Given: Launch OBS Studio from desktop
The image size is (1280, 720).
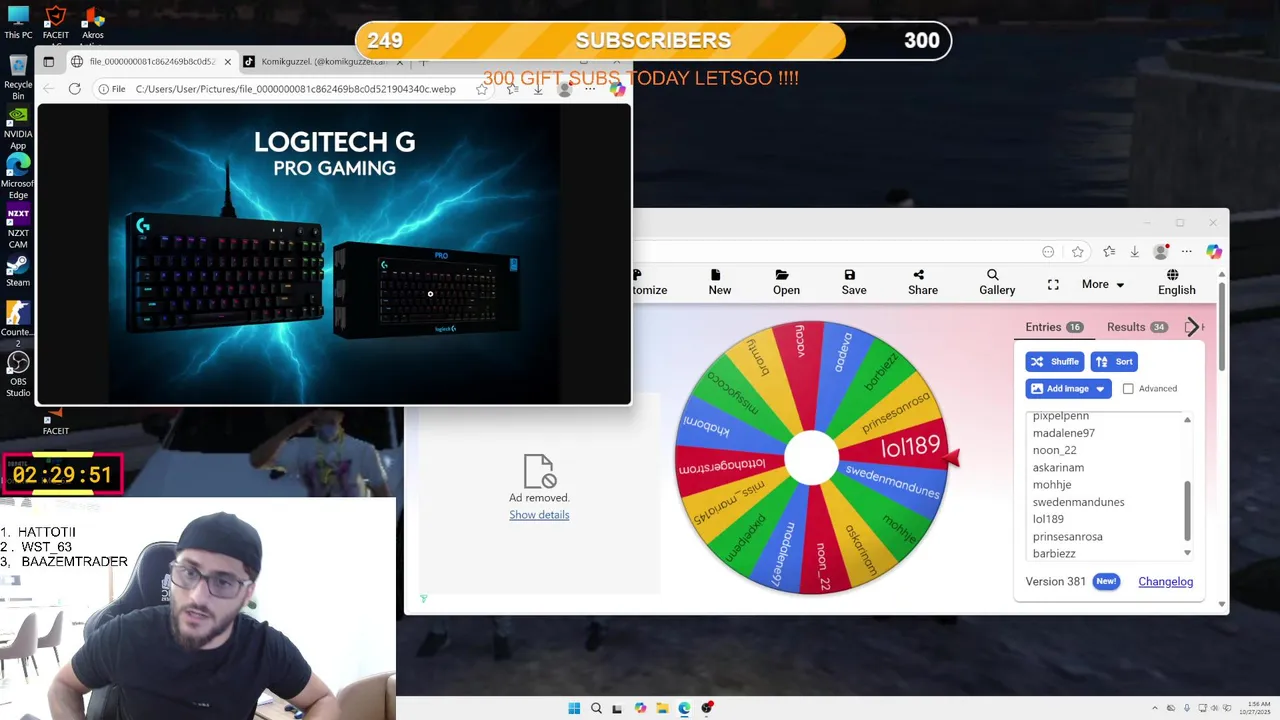Looking at the screenshot, I should pyautogui.click(x=18, y=373).
